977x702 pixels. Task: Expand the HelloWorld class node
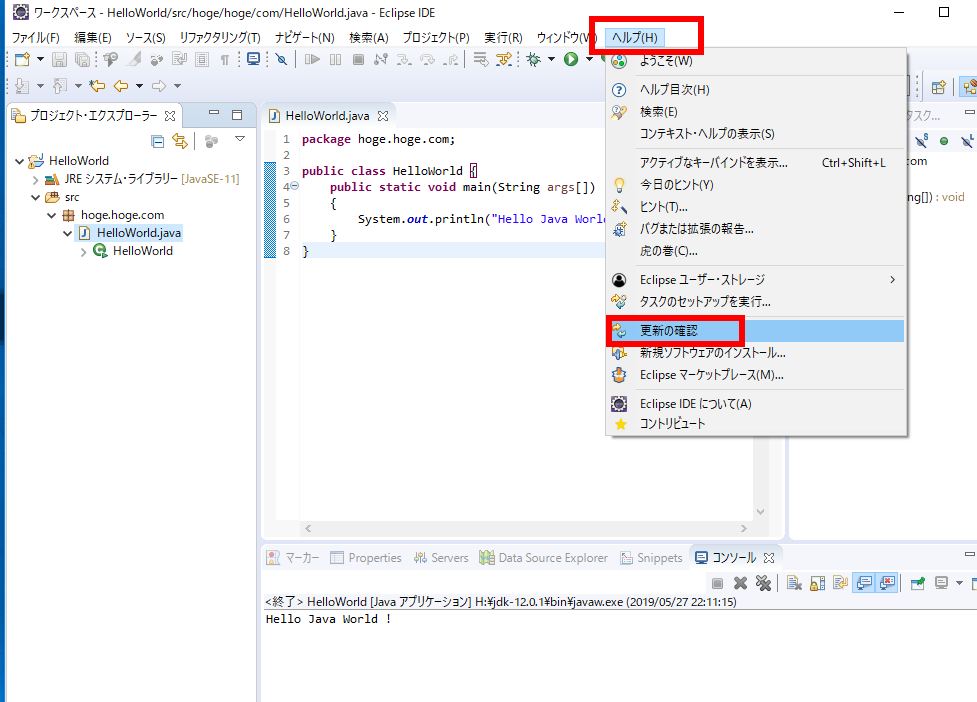click(x=83, y=252)
